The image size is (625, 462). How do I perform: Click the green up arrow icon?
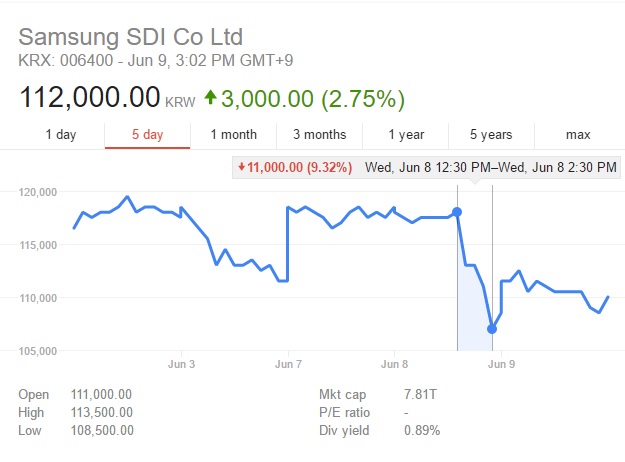click(x=210, y=97)
